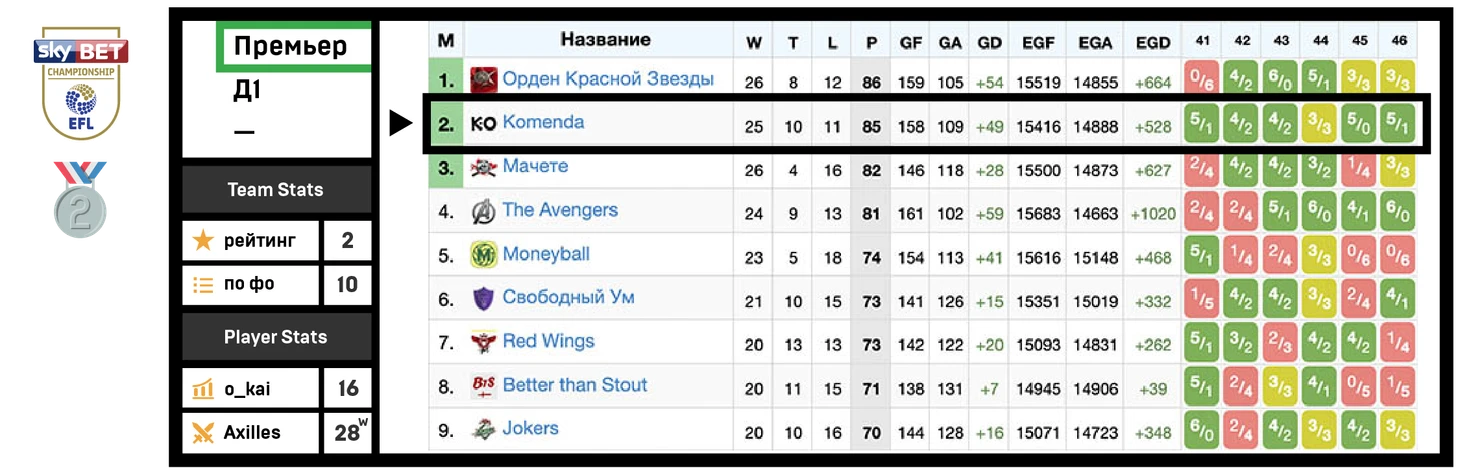Click the Team Stats header
Viewport: 1460px width, 474px height.
coord(275,190)
